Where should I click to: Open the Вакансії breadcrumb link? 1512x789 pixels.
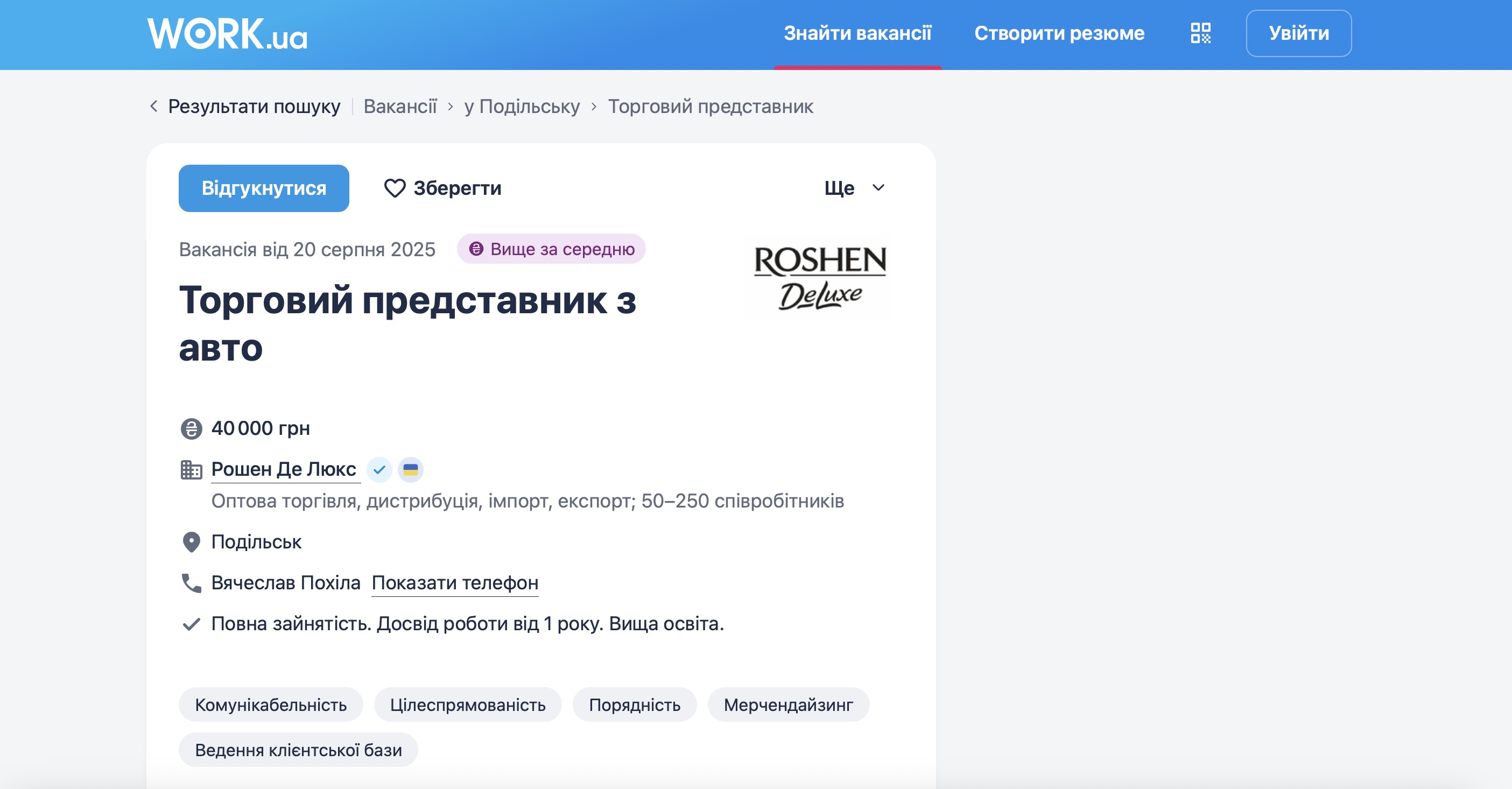click(x=400, y=106)
